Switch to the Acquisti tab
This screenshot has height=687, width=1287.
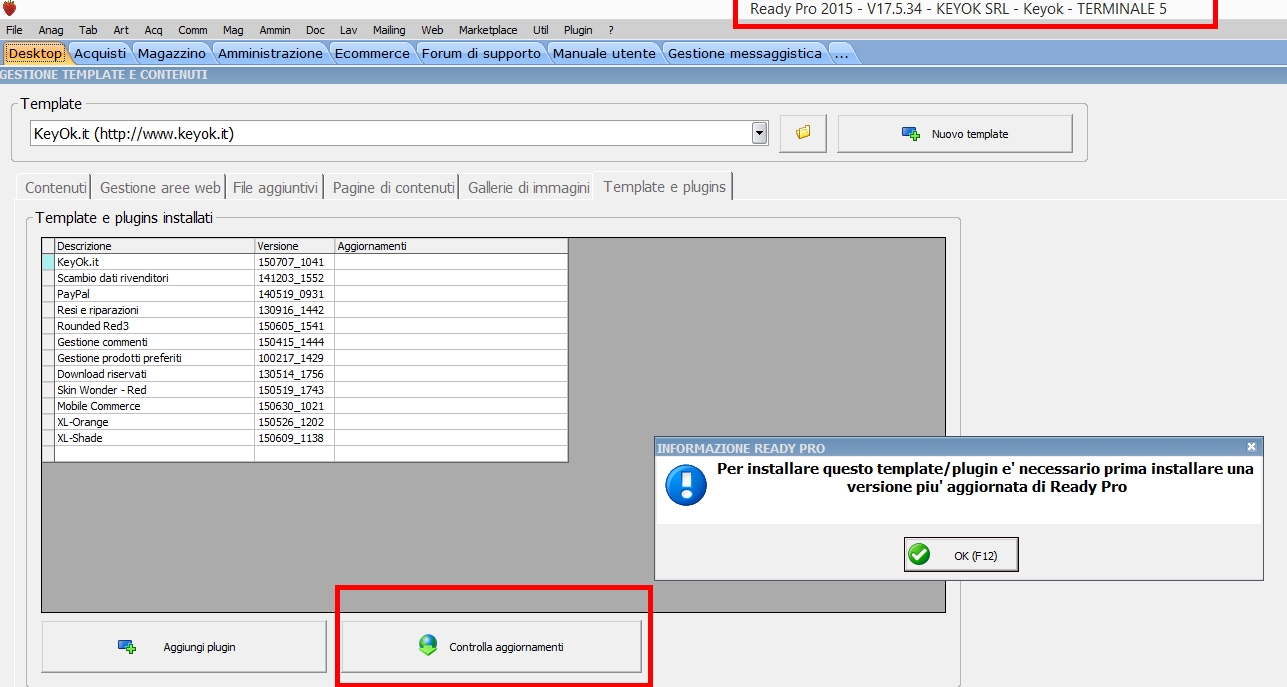click(100, 53)
